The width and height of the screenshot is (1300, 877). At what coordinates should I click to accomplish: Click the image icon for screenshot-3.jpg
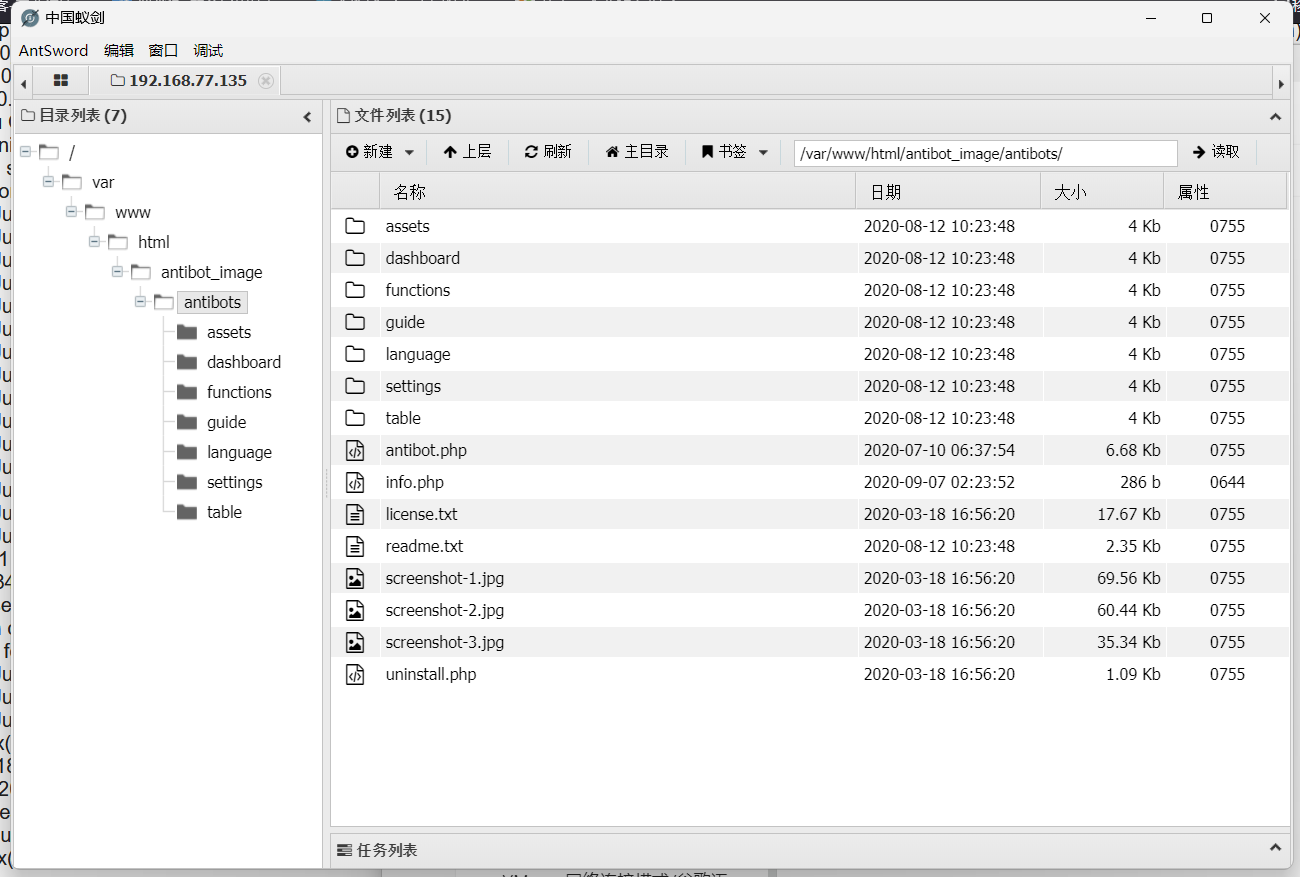coord(355,642)
